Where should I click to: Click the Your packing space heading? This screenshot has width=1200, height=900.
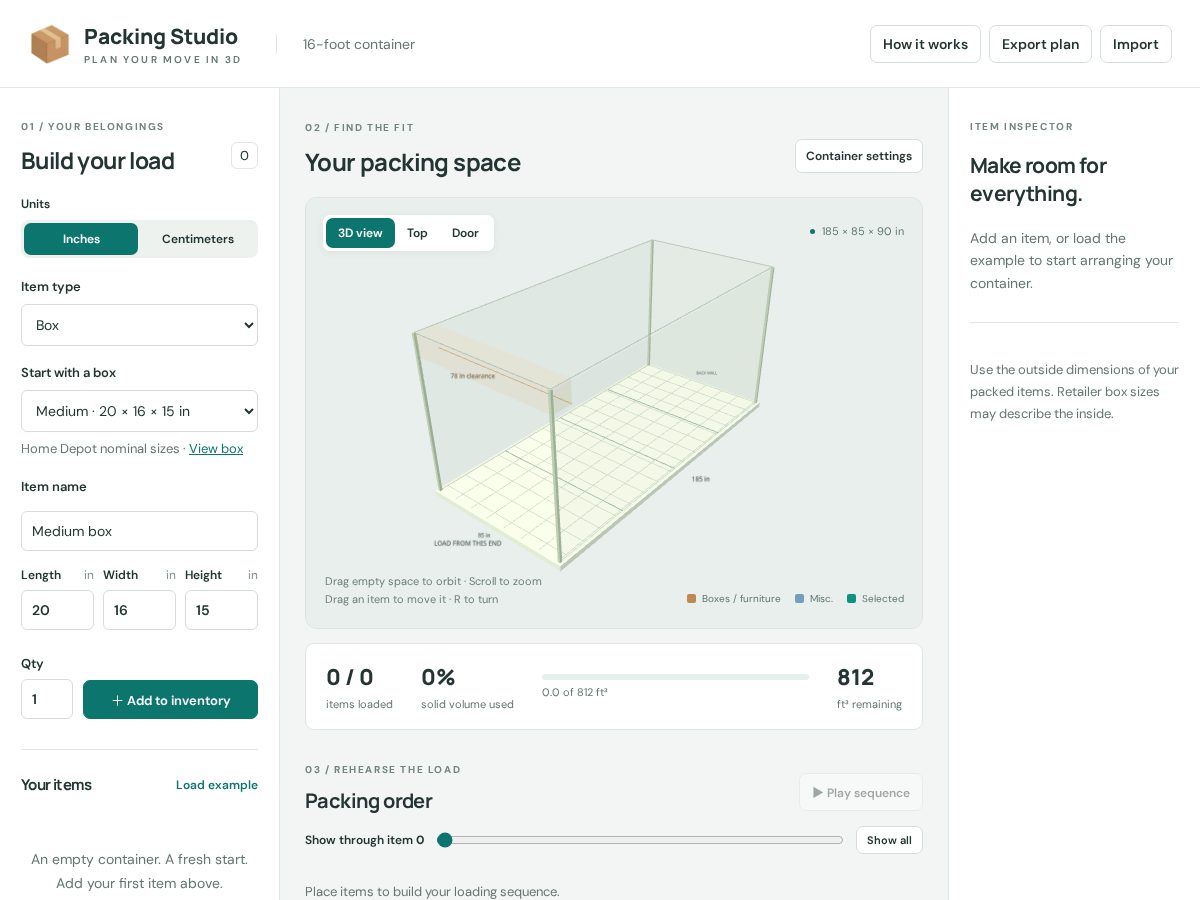pyautogui.click(x=412, y=163)
